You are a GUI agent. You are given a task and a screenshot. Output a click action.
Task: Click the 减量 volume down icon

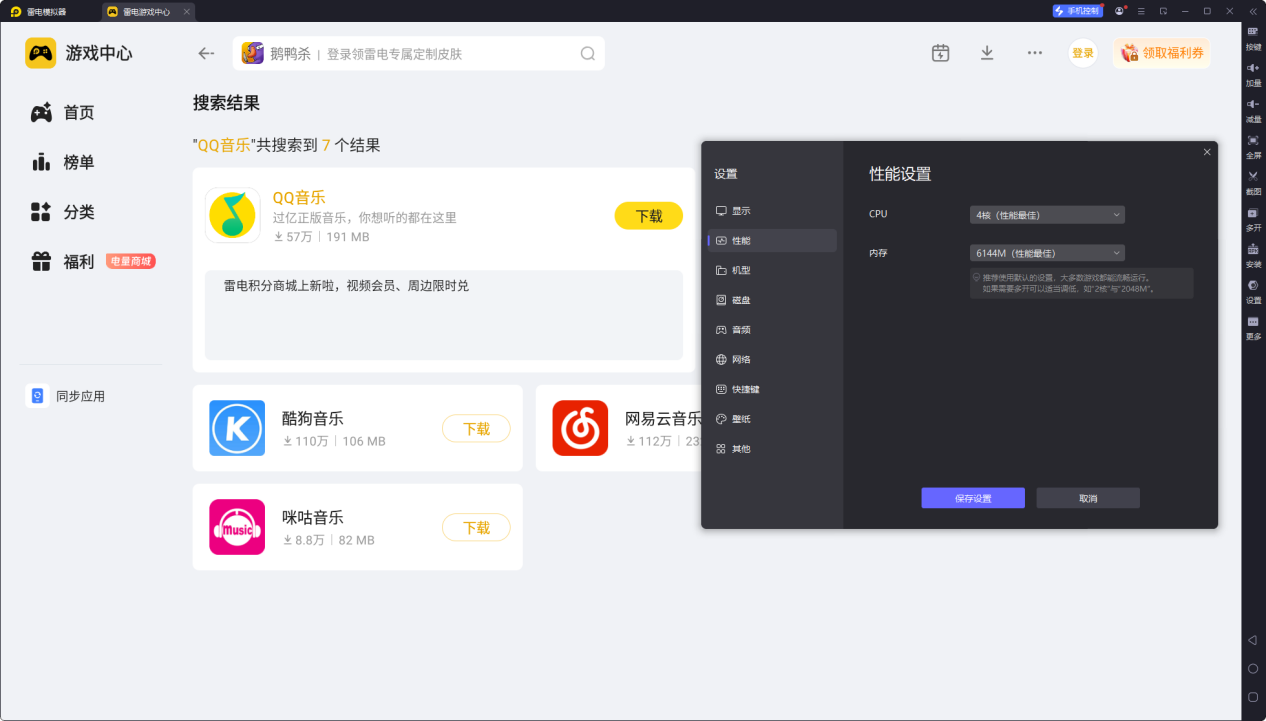(1253, 104)
